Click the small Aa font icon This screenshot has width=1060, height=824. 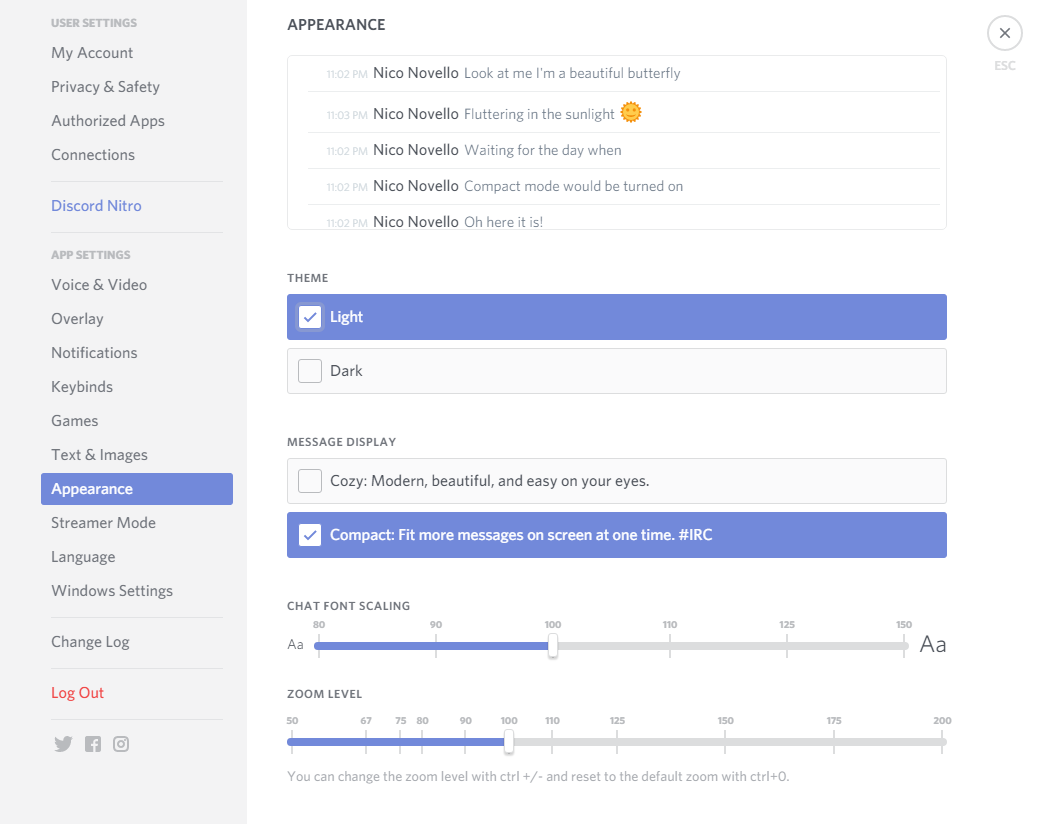click(295, 644)
